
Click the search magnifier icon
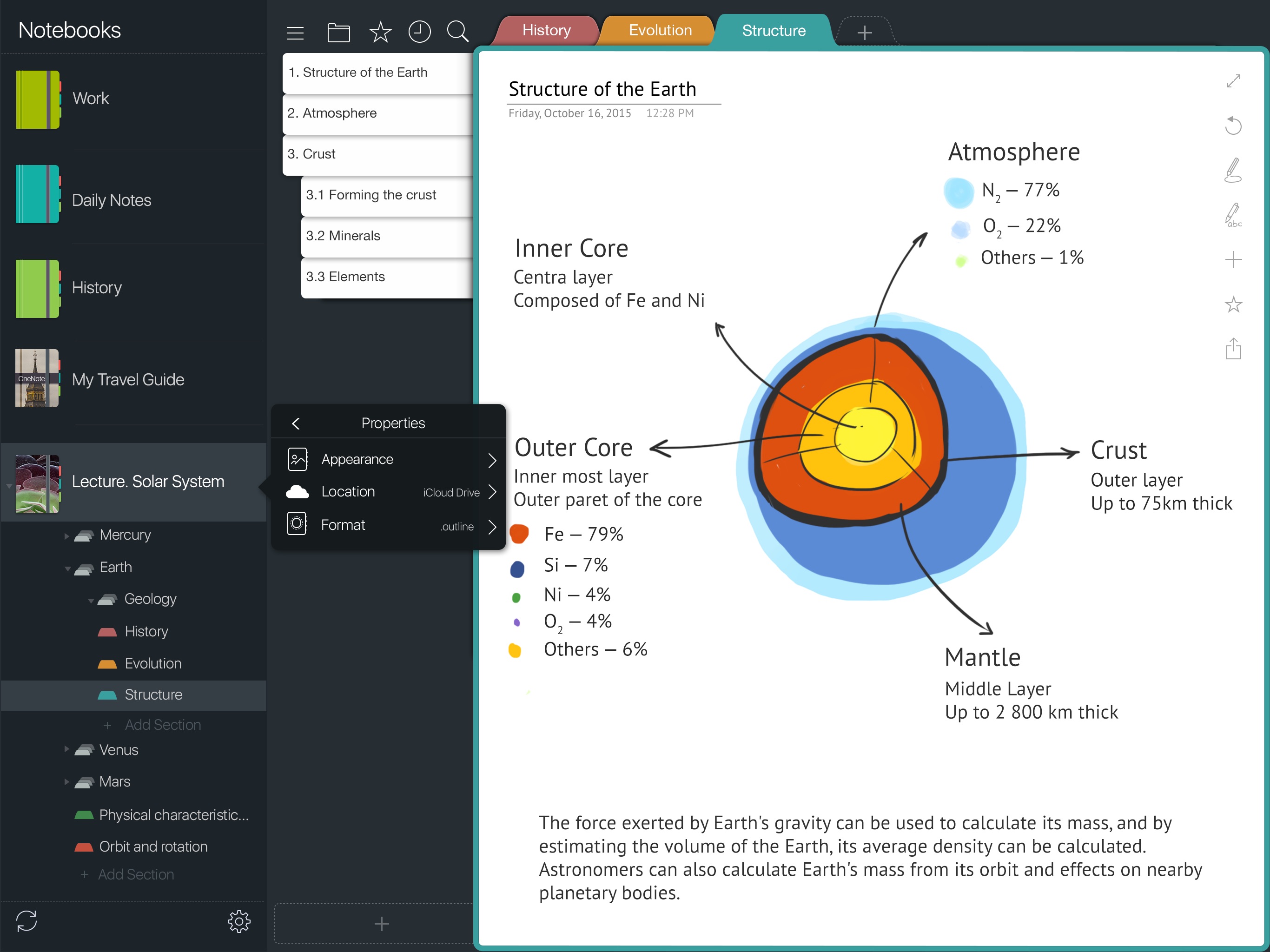tap(457, 32)
